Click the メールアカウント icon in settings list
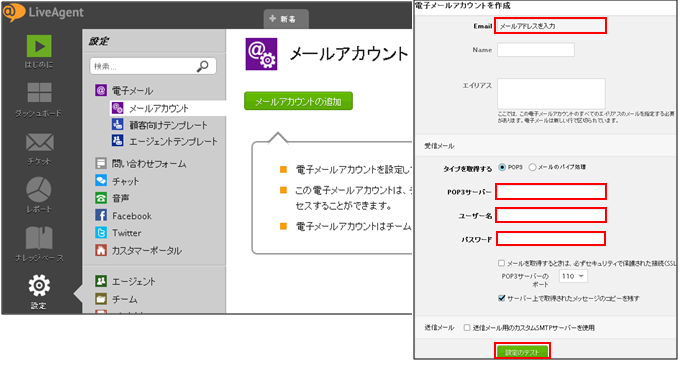 coord(117,108)
